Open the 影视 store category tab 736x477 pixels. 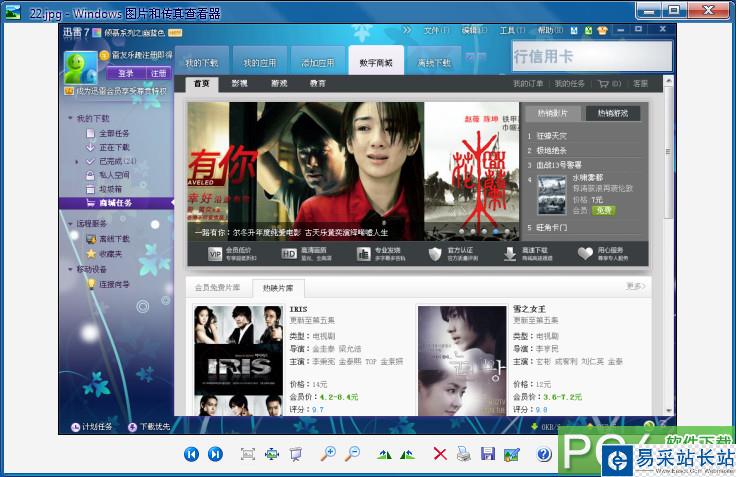(239, 84)
